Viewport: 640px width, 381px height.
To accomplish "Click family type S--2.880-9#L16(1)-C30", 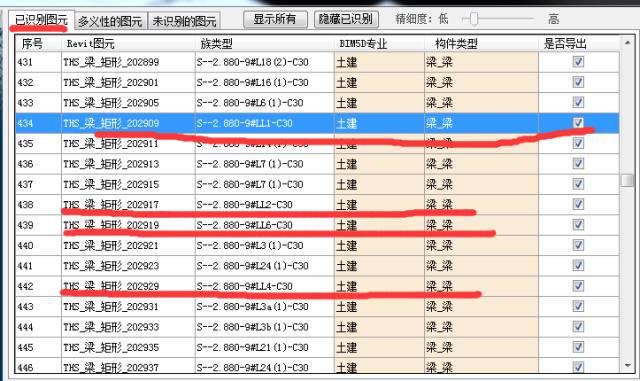I will coord(252,82).
